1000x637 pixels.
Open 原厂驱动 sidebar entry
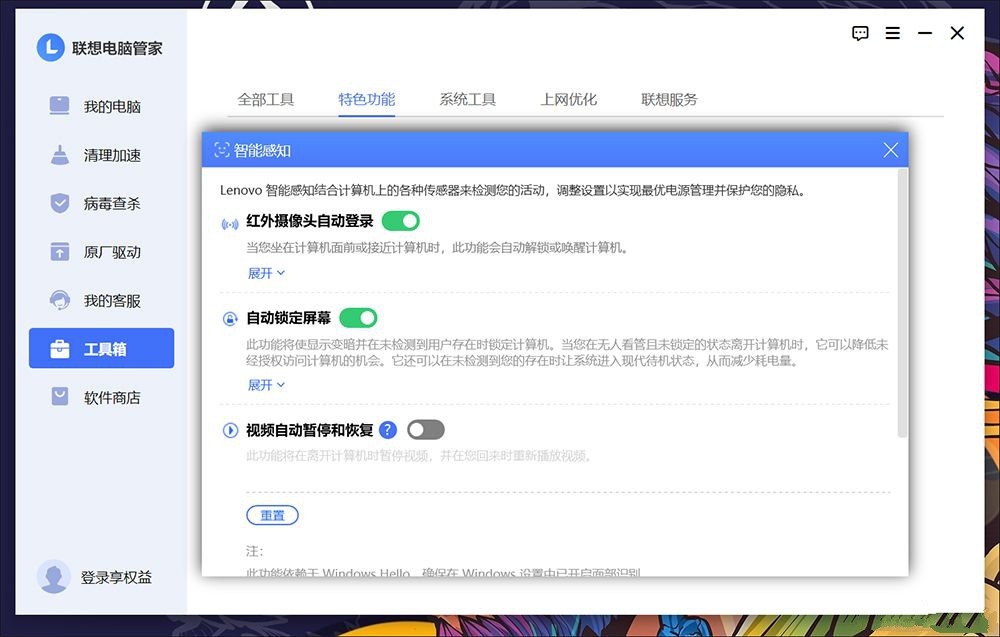(101, 251)
